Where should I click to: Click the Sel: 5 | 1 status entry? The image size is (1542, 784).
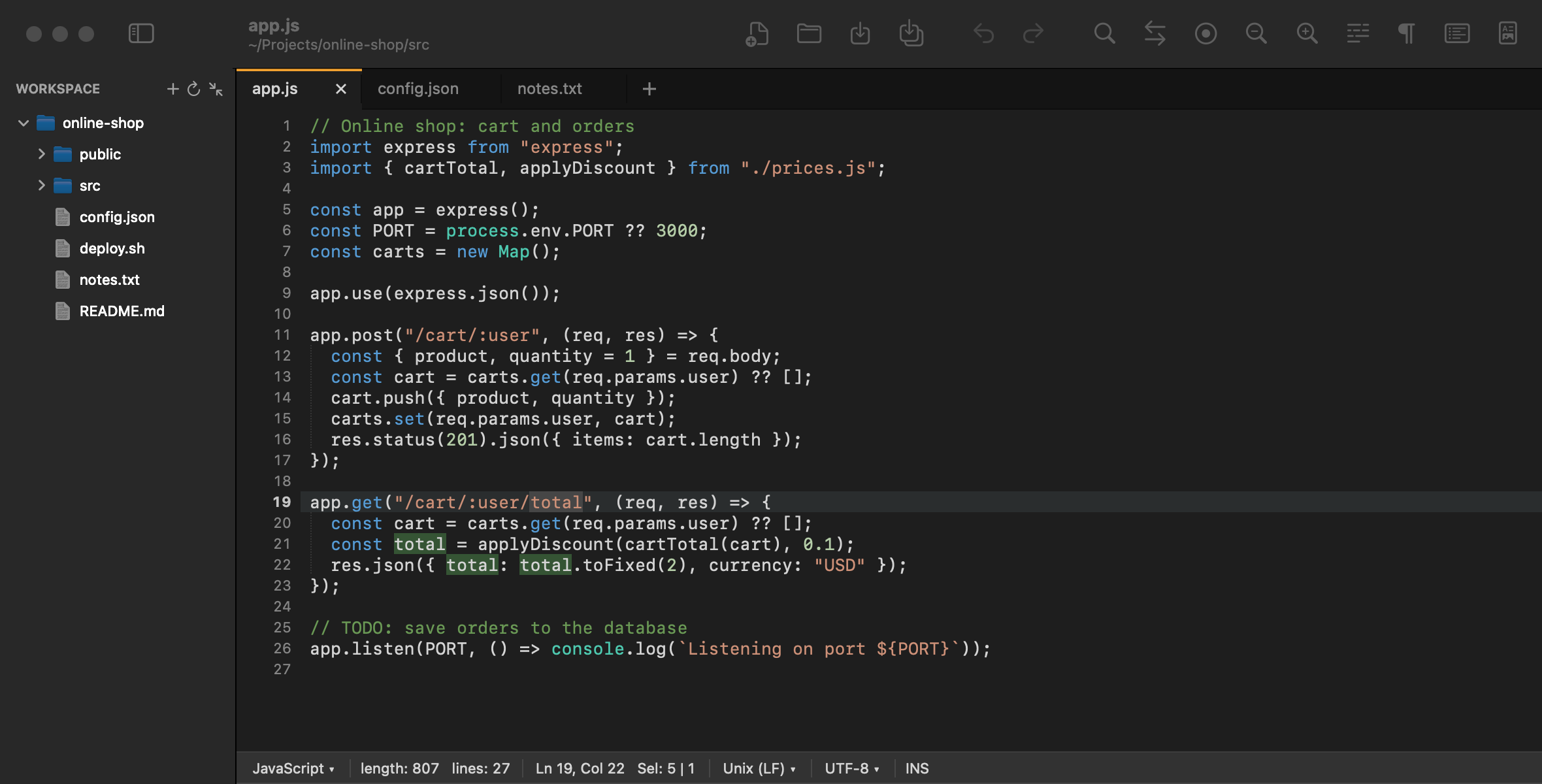[666, 768]
